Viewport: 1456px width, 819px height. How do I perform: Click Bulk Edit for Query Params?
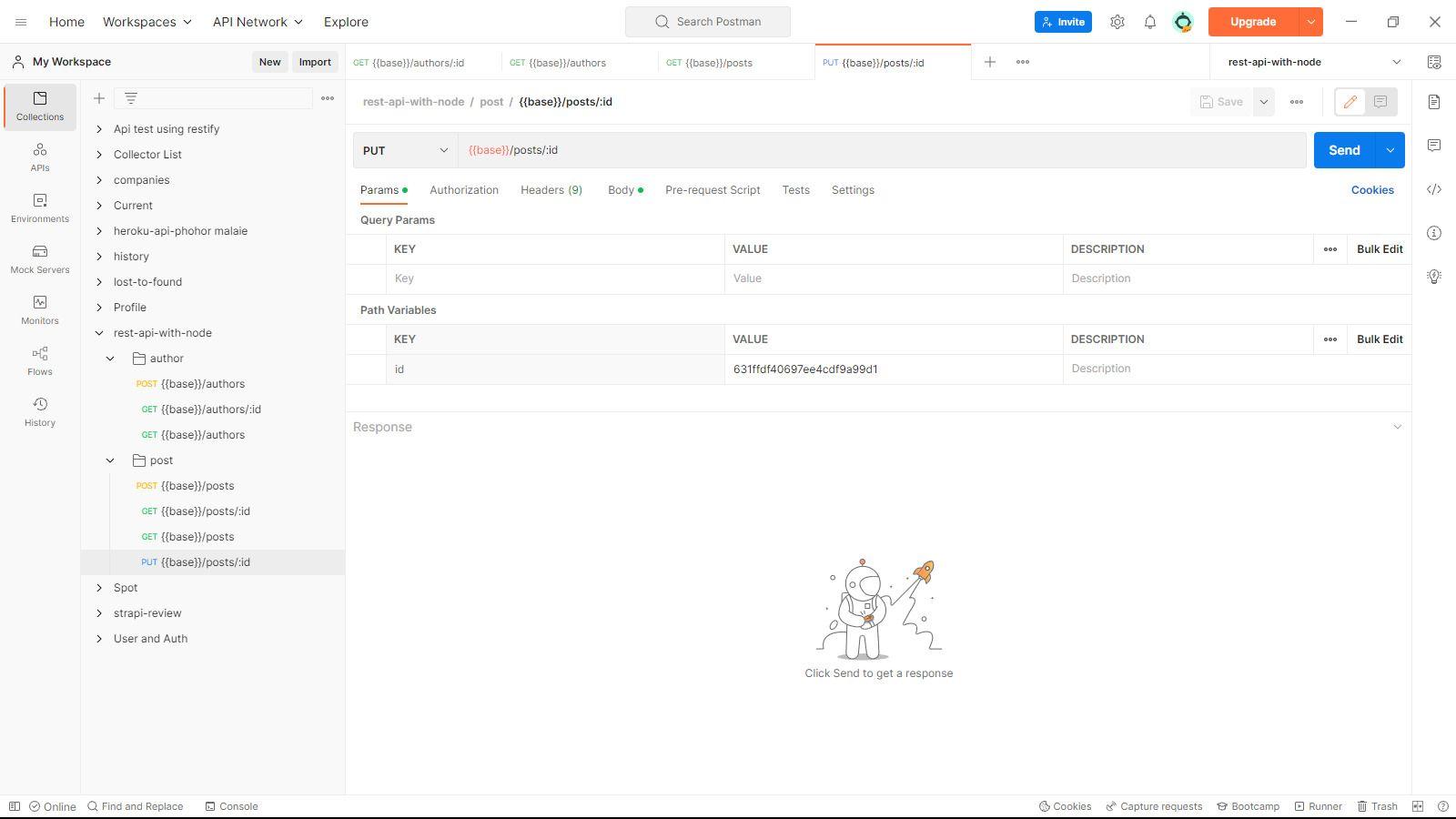pos(1380,249)
